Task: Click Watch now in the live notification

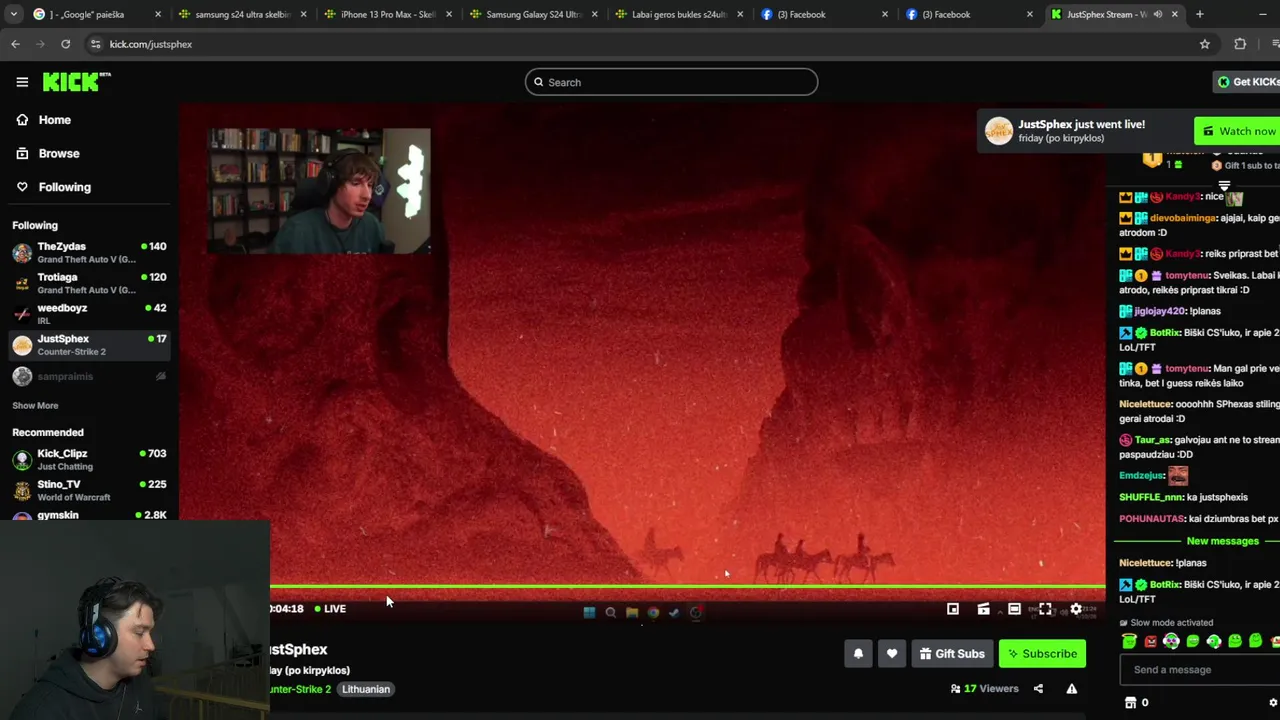Action: [x=1238, y=131]
